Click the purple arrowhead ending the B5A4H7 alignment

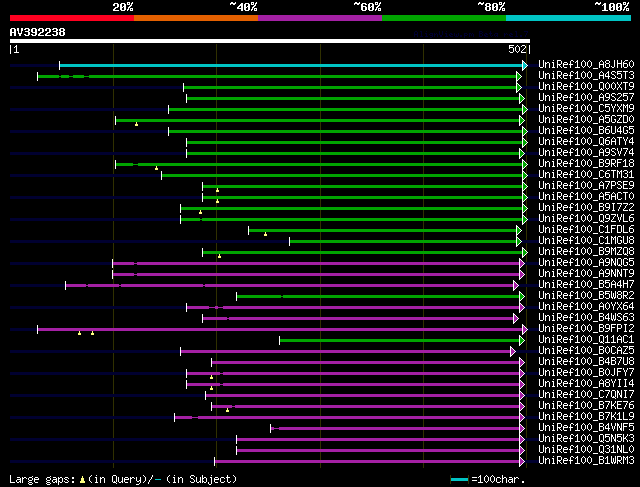[516, 285]
